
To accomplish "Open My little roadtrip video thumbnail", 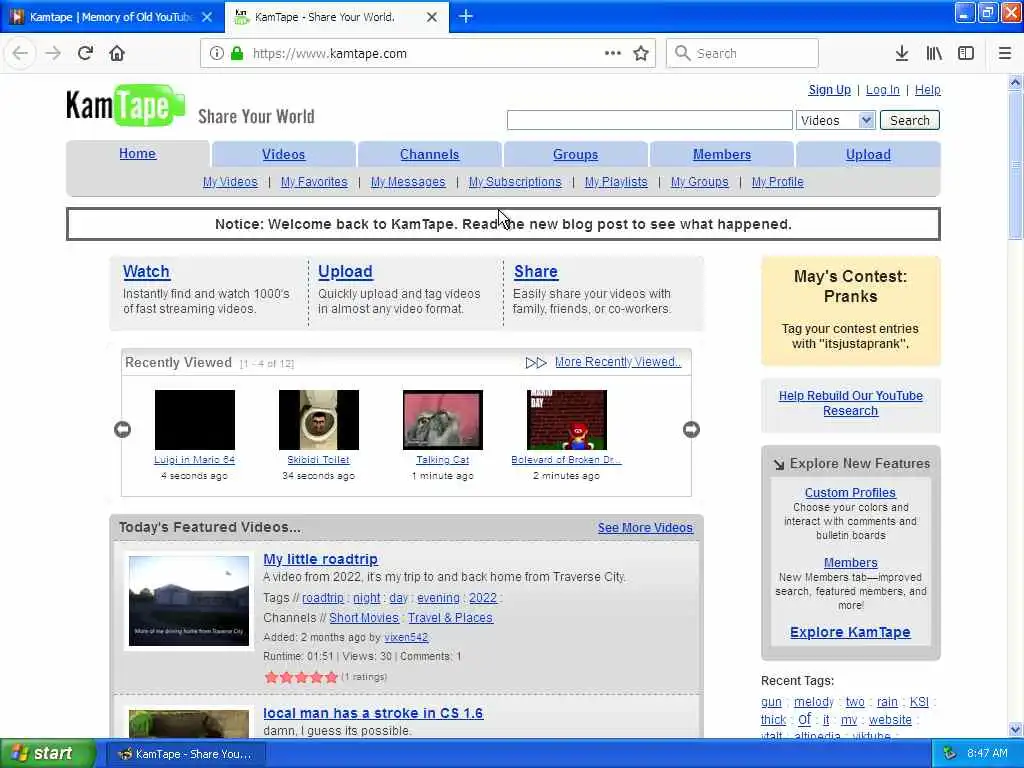I will (189, 601).
